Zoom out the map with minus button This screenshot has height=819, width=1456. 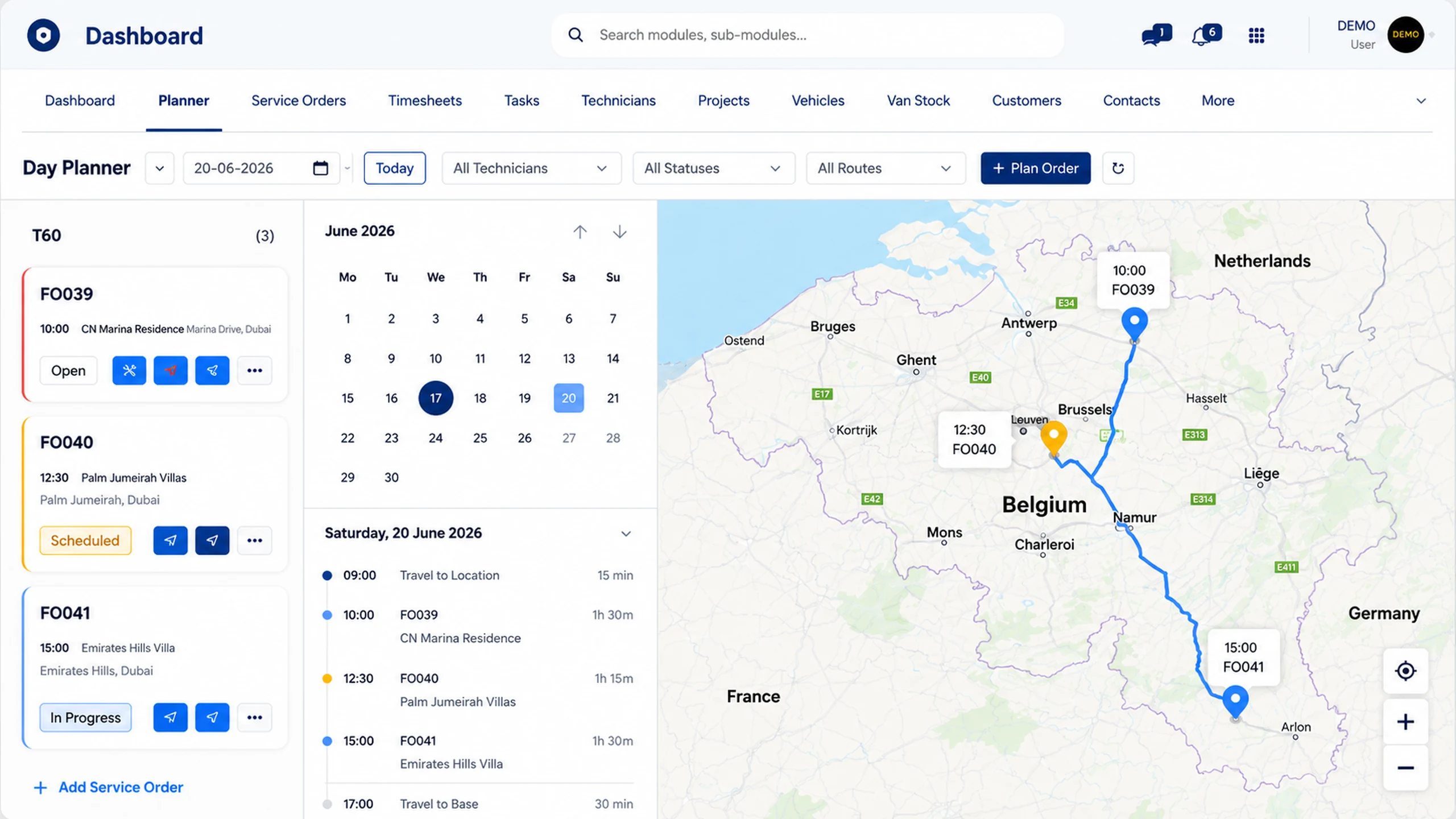1405,768
